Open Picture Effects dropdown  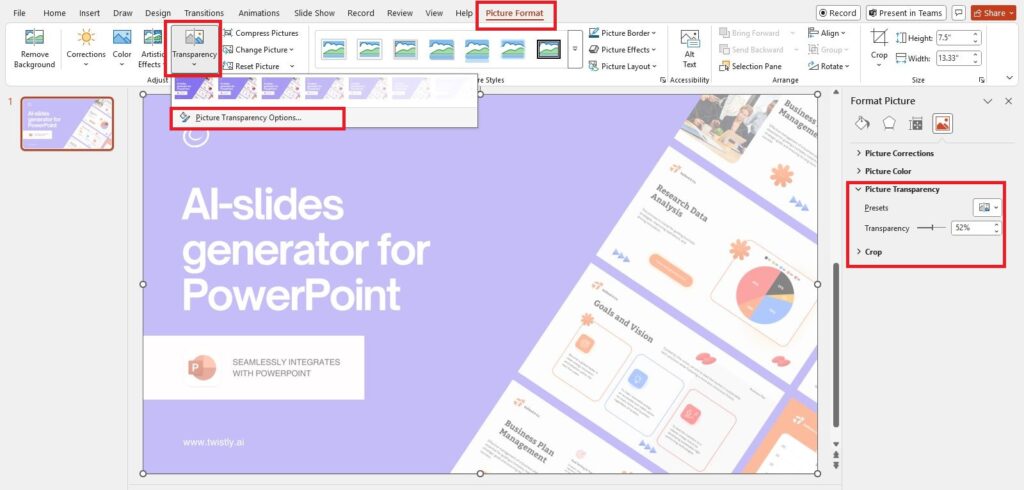pyautogui.click(x=622, y=50)
